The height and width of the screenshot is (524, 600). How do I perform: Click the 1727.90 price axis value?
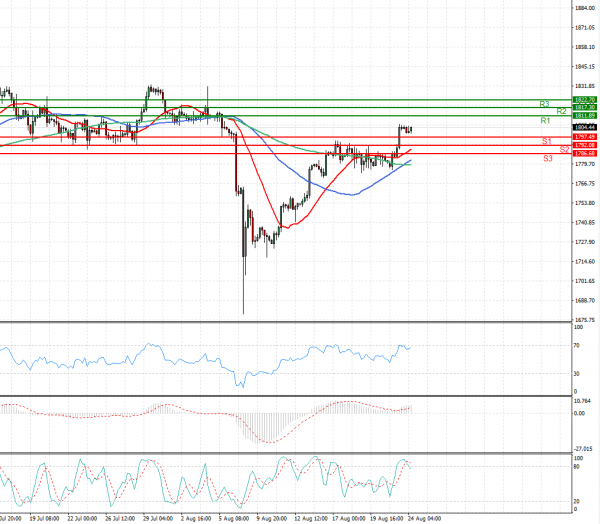coord(585,242)
